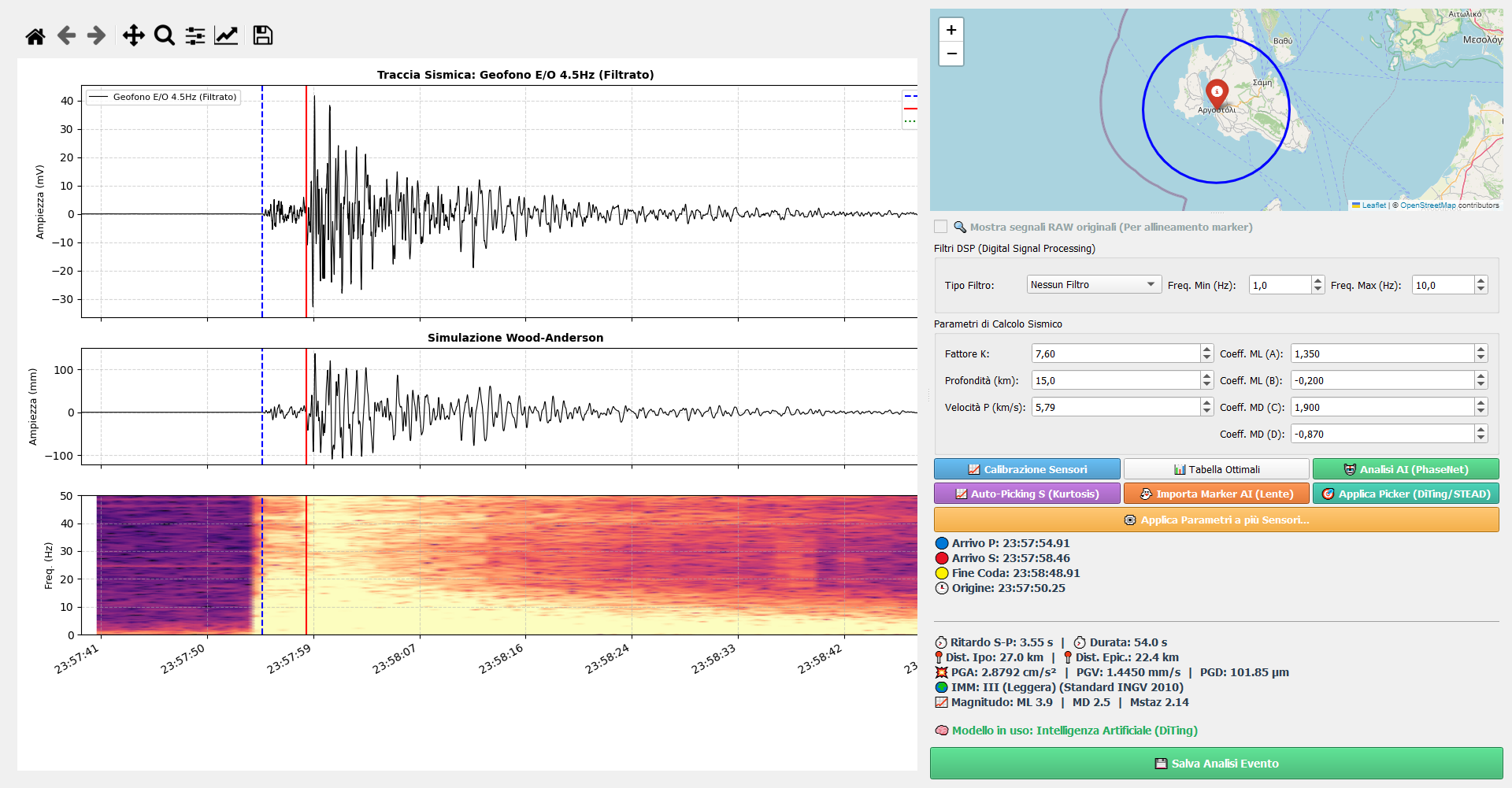
Task: Open the Tipo Filtro dropdown
Action: 1094,284
